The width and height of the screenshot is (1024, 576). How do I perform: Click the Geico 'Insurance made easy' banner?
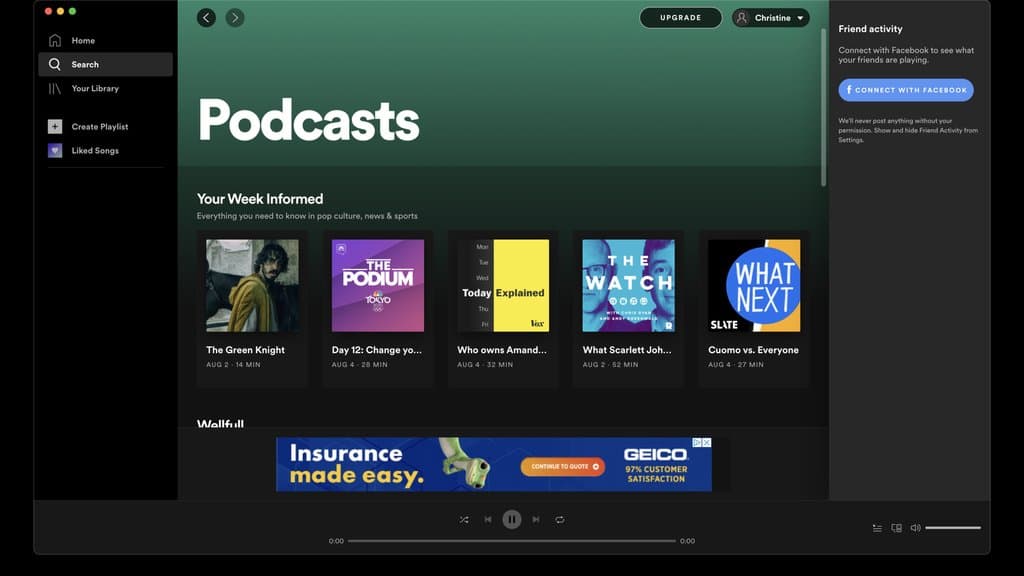[x=494, y=464]
